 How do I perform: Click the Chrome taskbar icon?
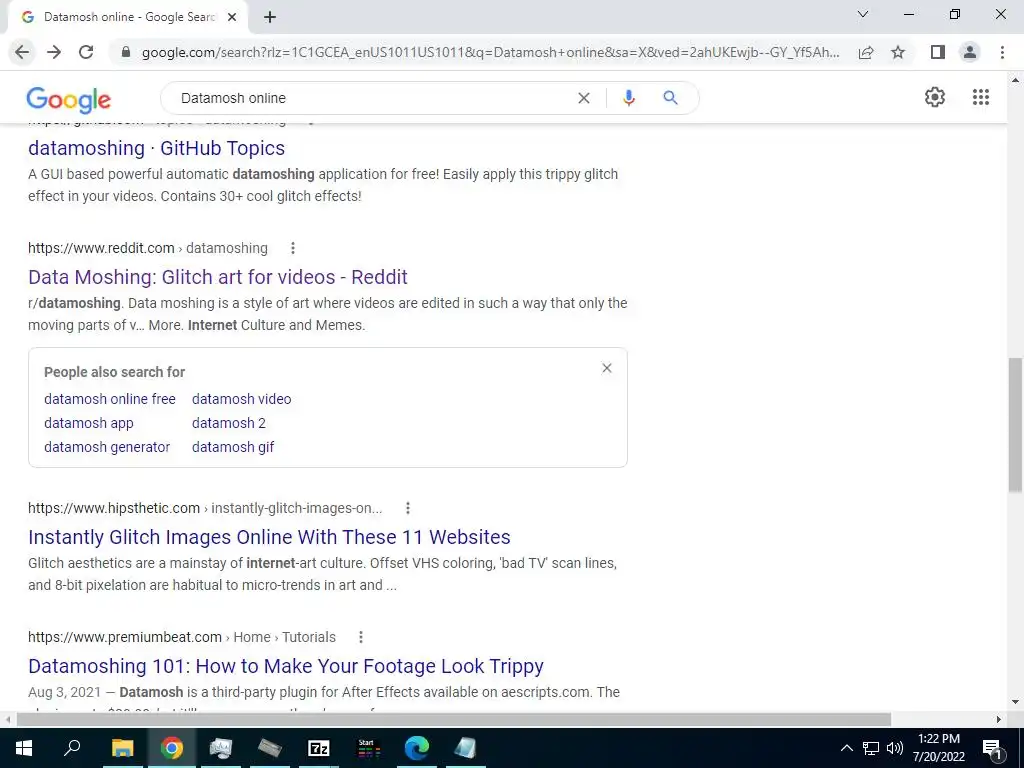click(x=172, y=748)
